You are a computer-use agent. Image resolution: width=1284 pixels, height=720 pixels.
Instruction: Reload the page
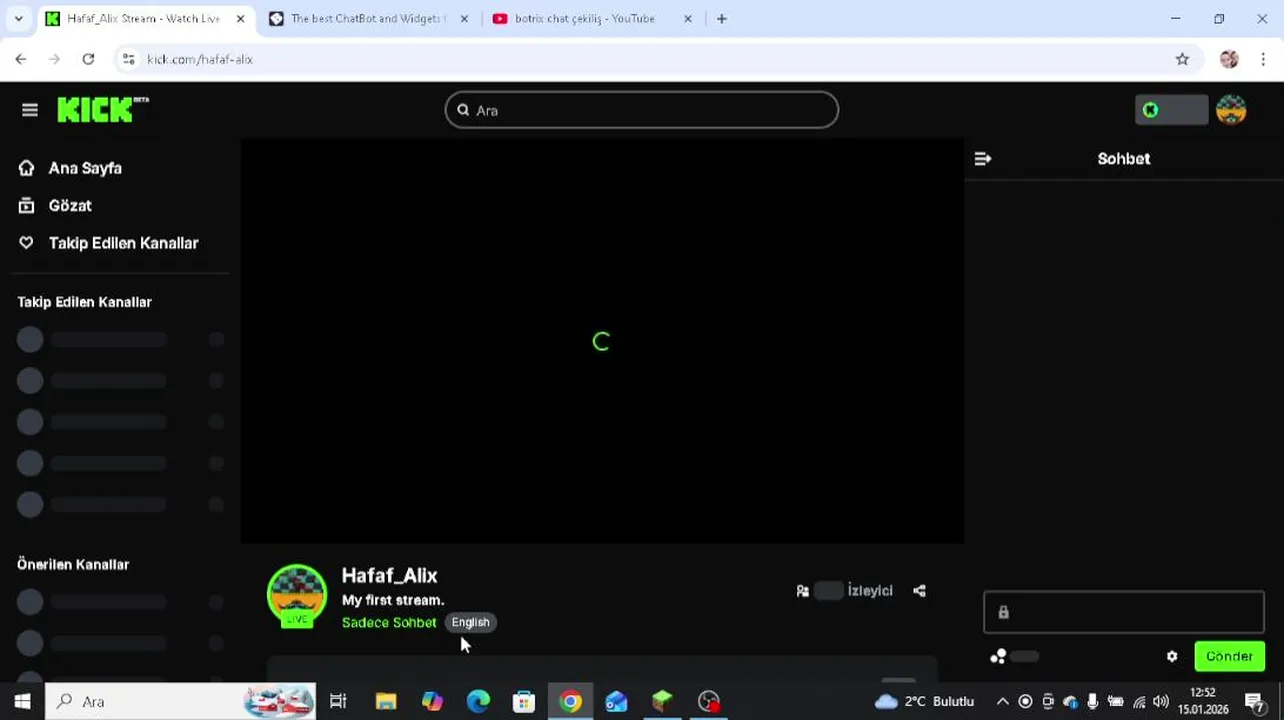pyautogui.click(x=88, y=59)
